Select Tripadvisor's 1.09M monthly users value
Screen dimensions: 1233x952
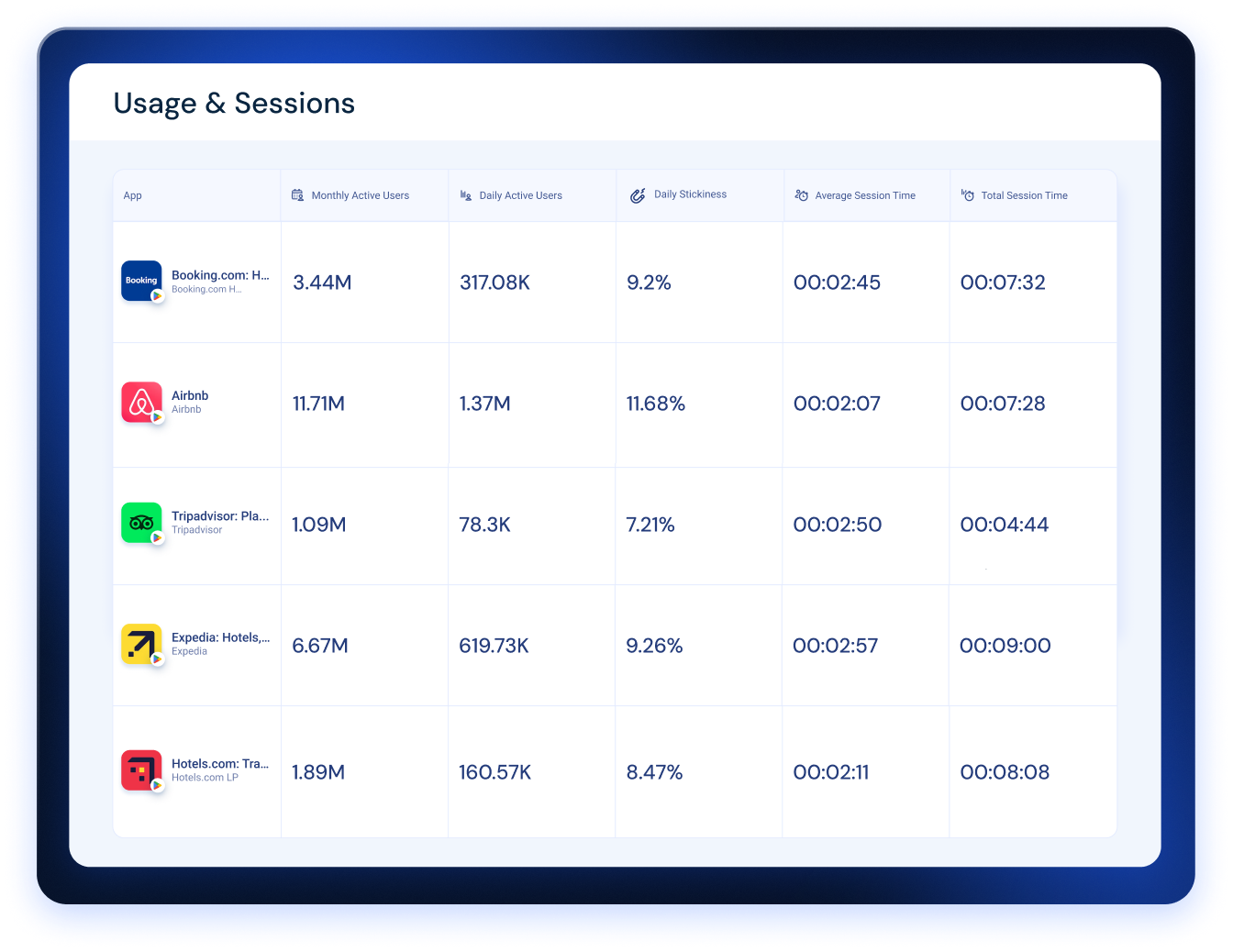point(319,525)
